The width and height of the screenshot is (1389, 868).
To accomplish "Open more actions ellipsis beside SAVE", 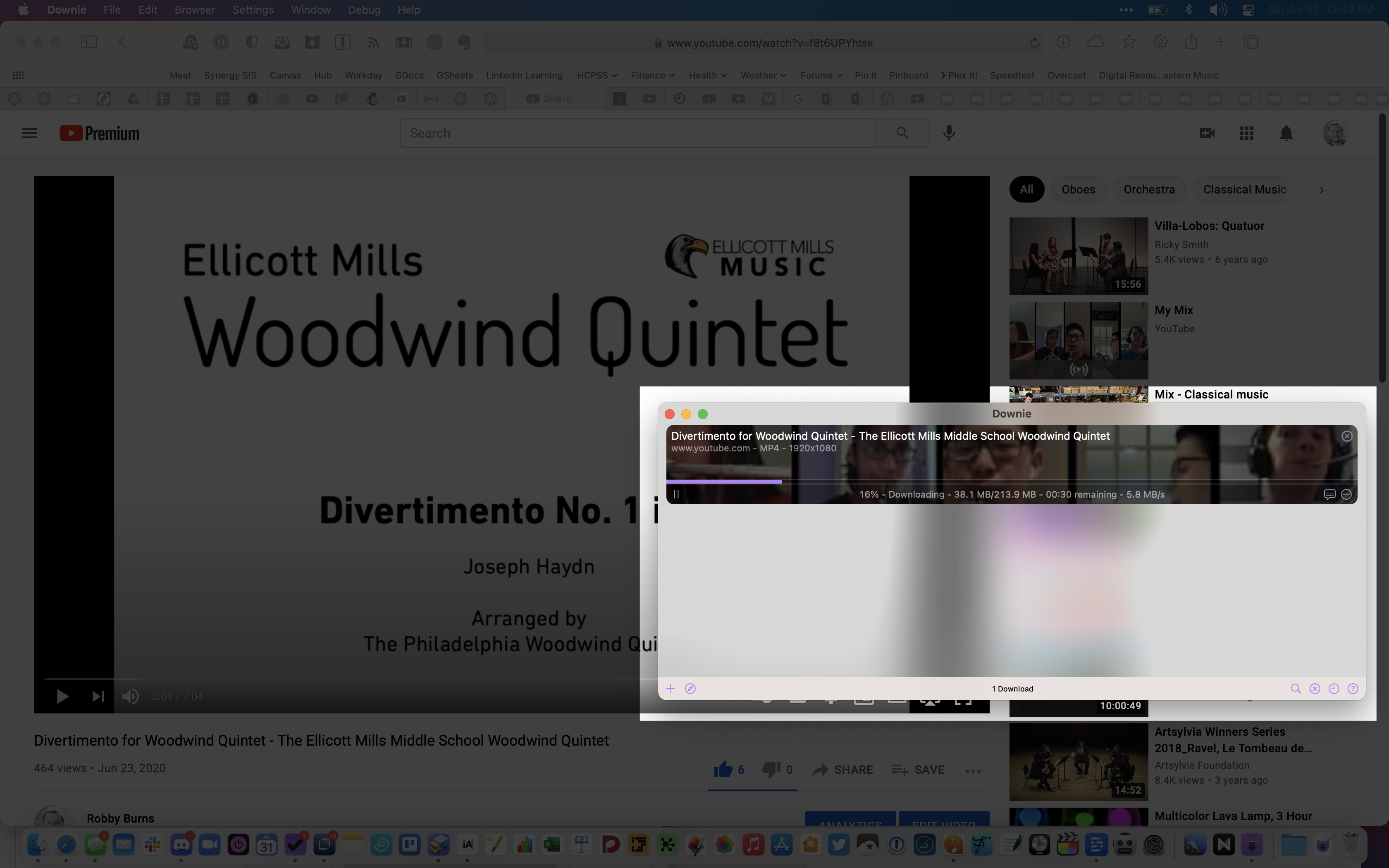I will 973,770.
